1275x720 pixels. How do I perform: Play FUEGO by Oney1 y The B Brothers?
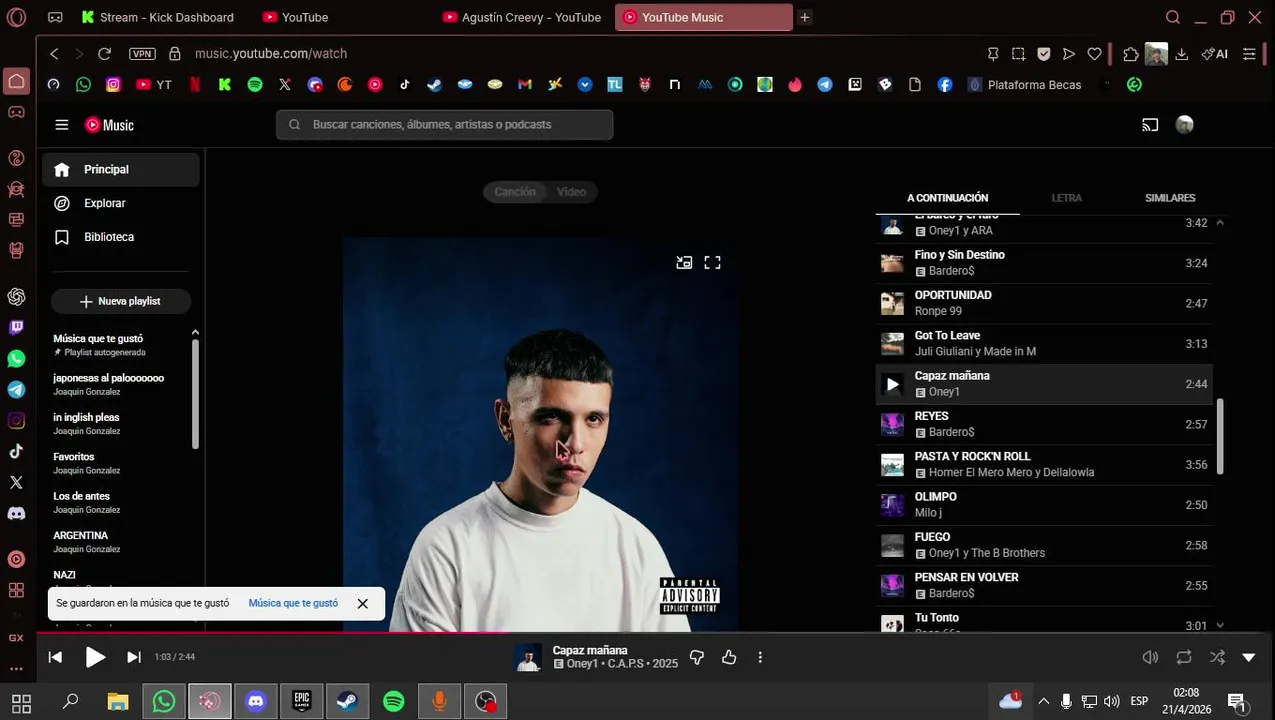tap(1045, 545)
